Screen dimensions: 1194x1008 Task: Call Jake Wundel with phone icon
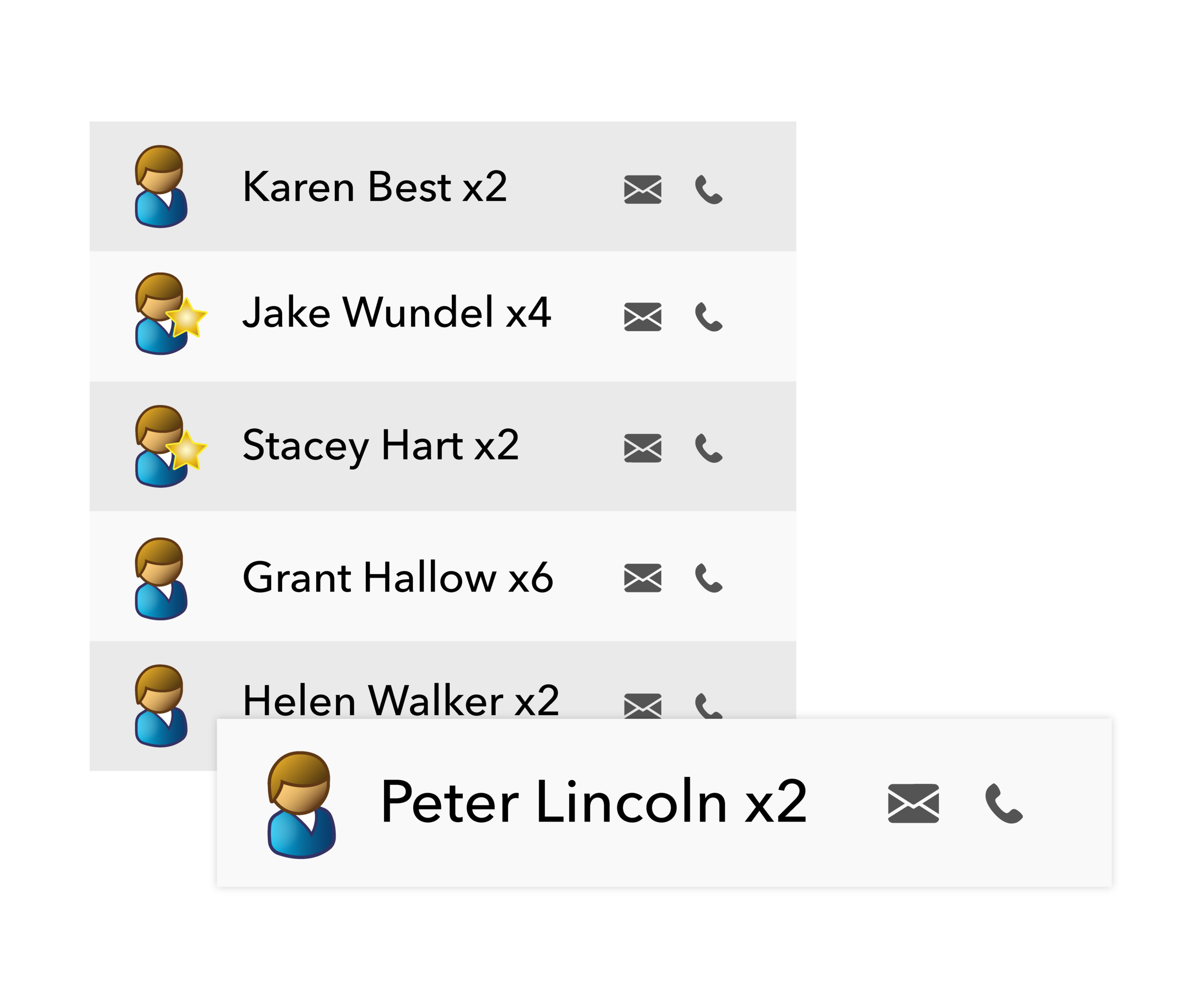pos(709,317)
